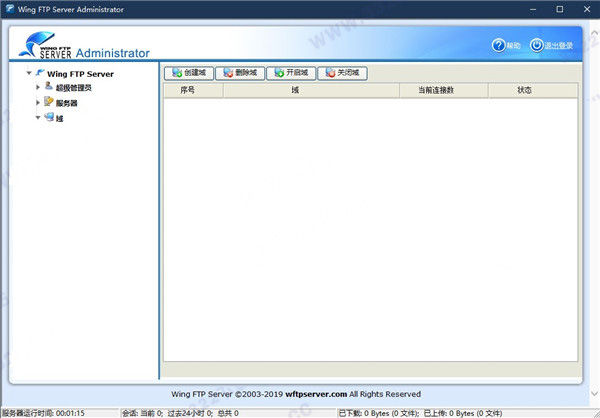
Task: Close the Wing FTP Server Administrator window
Action: [x=587, y=9]
